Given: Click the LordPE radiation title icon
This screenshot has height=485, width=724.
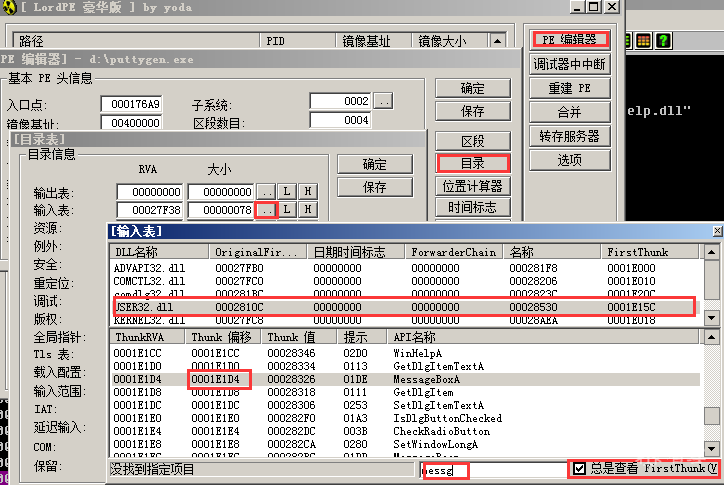Looking at the screenshot, I should 8,7.
